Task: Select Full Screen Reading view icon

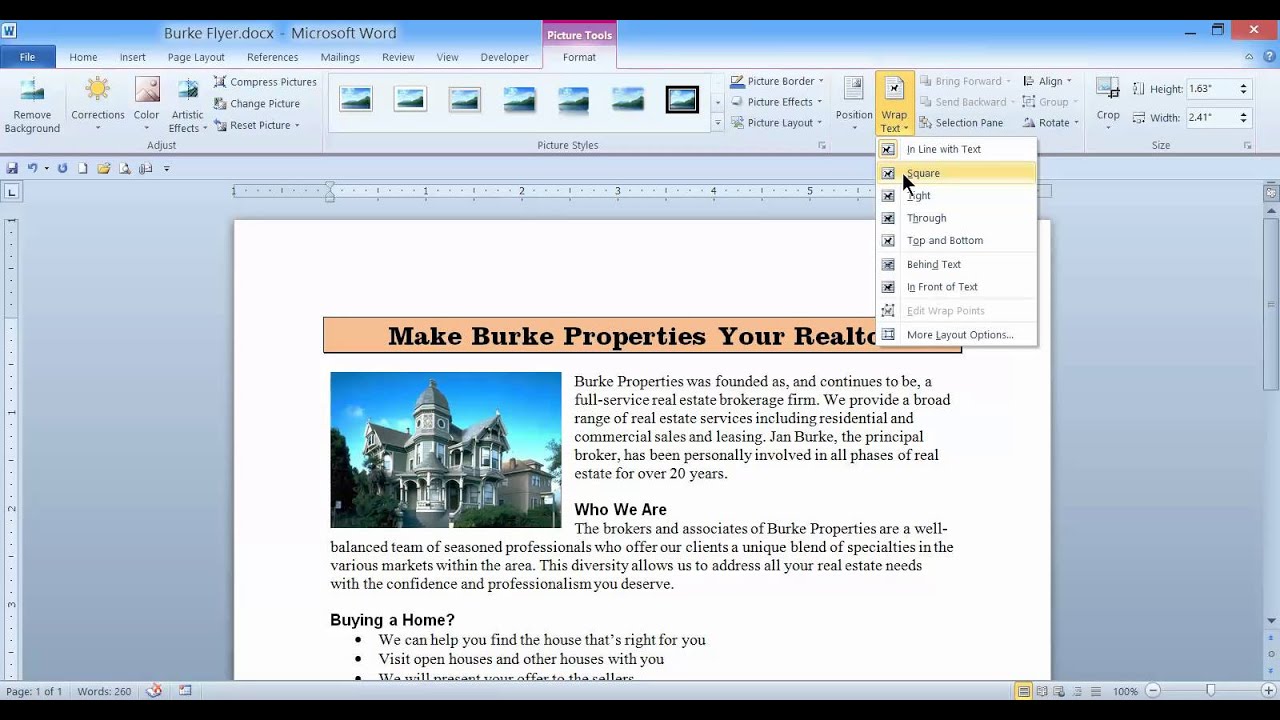Action: (x=1042, y=691)
